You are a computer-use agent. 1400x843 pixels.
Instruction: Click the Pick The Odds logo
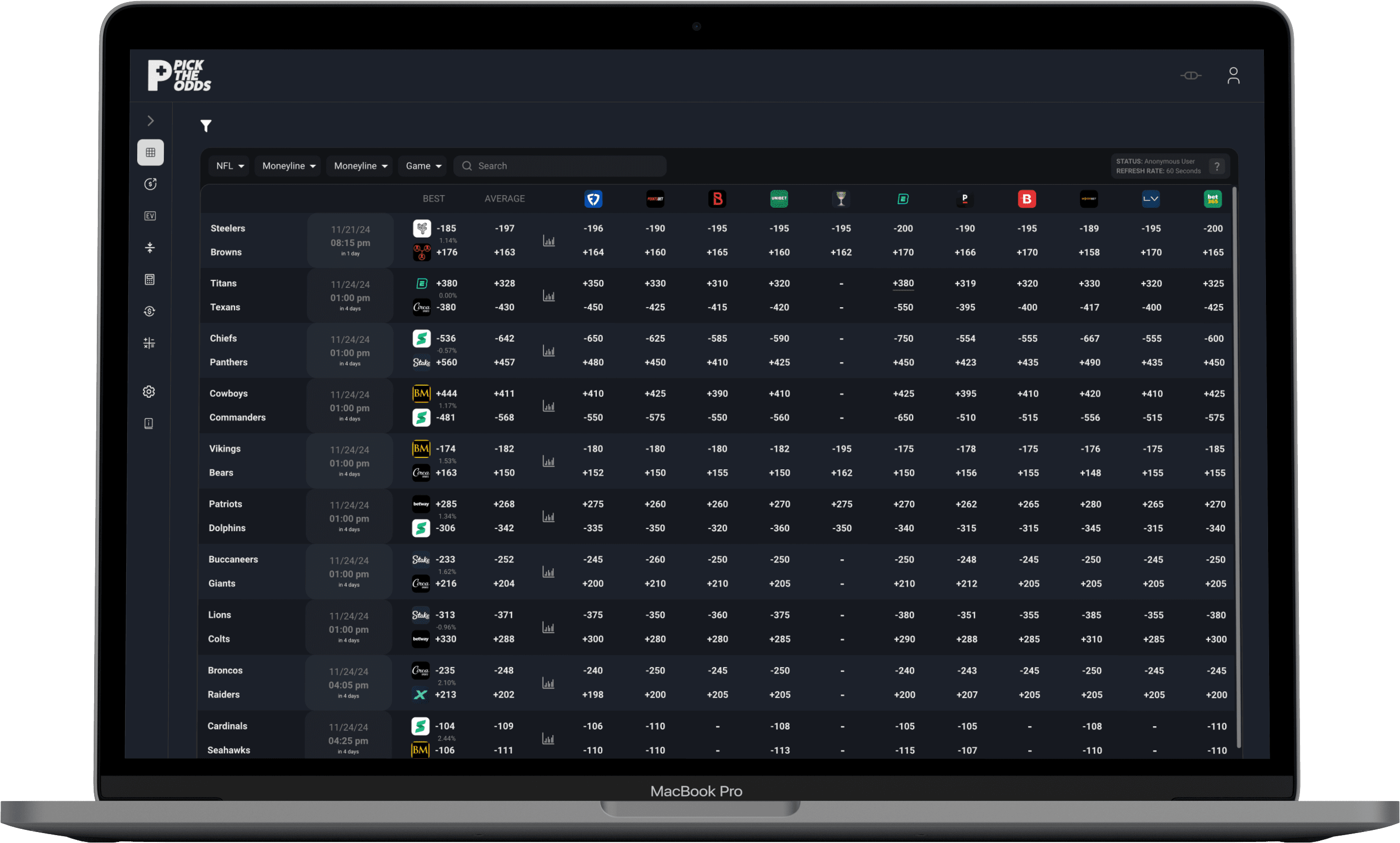[x=179, y=75]
